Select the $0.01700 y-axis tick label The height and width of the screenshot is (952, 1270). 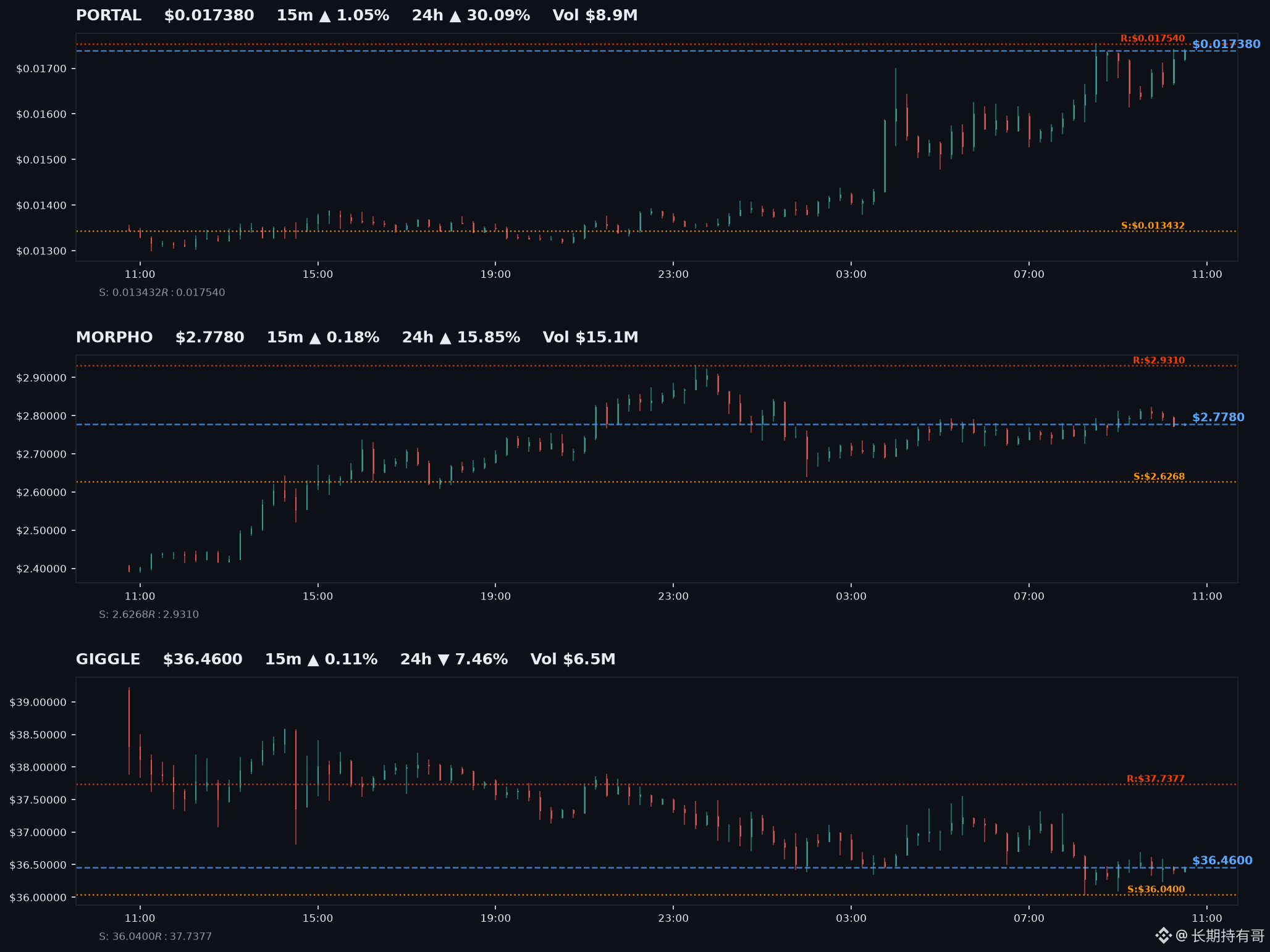41,69
